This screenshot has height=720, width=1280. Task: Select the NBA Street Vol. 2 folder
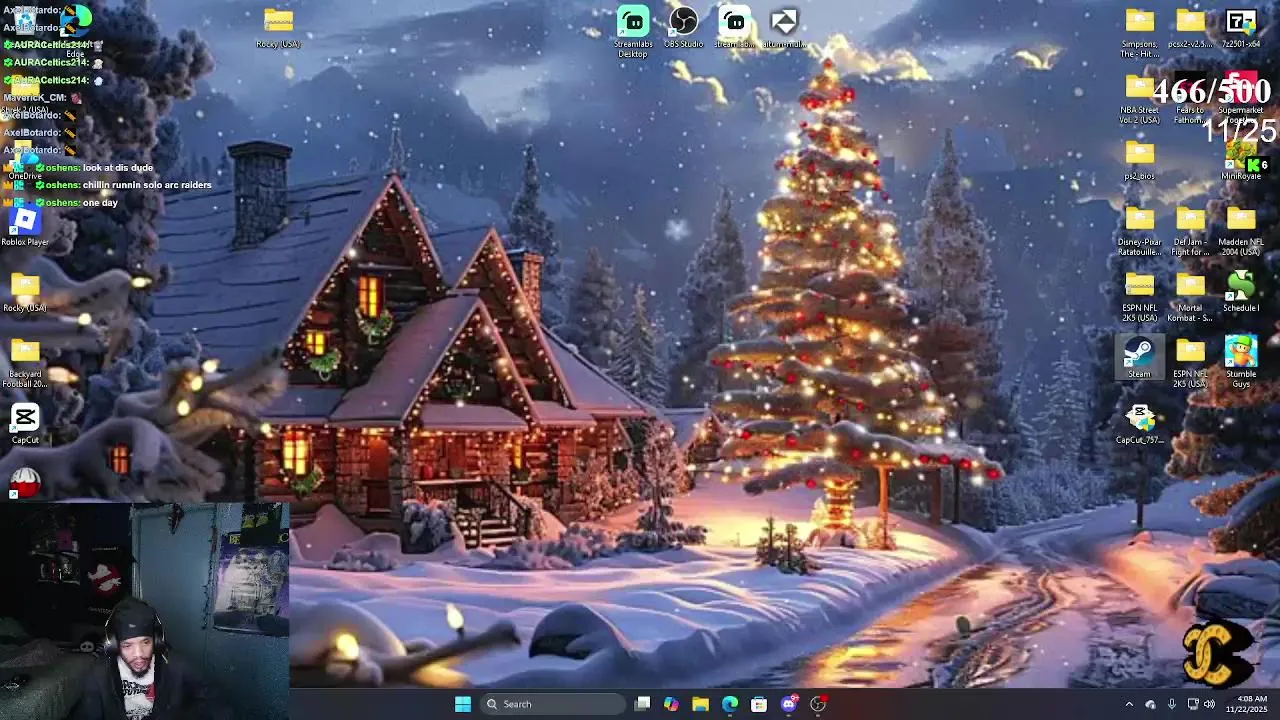(x=1139, y=99)
